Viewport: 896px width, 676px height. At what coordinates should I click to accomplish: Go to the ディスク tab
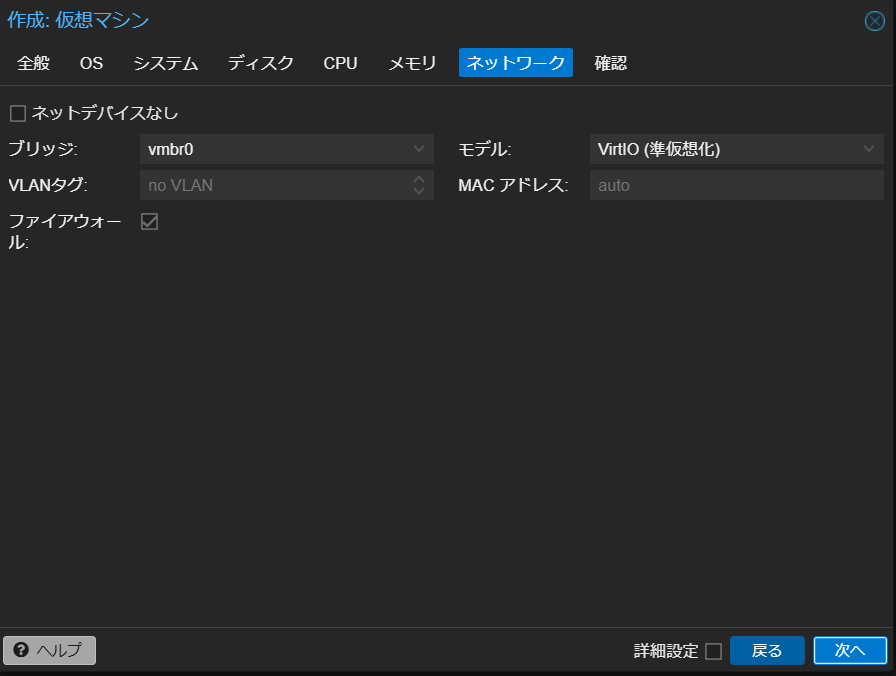[x=261, y=63]
